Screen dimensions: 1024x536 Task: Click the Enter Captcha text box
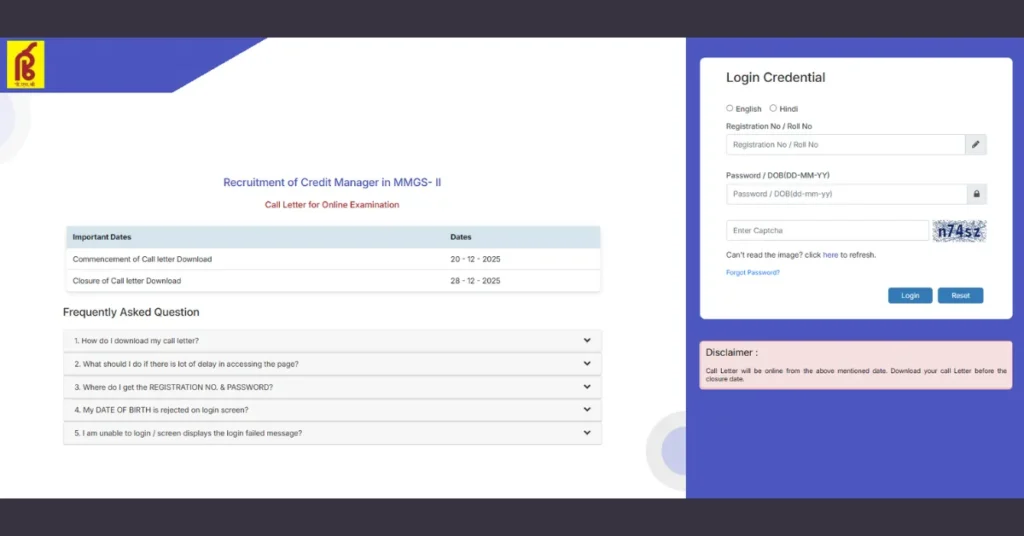pyautogui.click(x=827, y=231)
